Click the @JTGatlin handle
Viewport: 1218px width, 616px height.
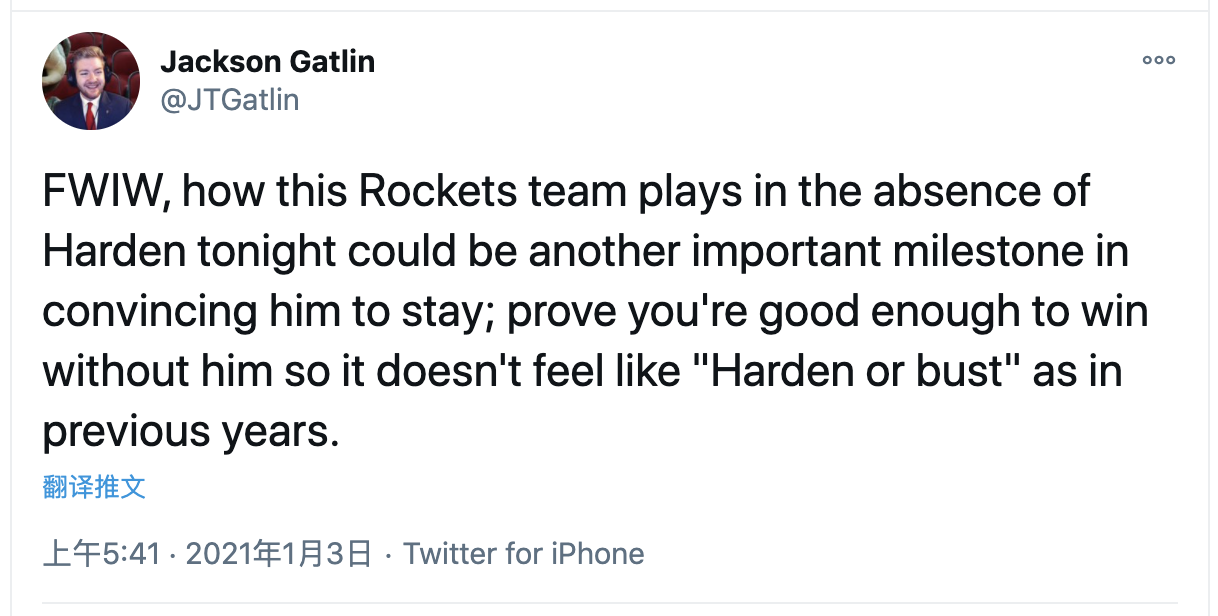click(229, 99)
